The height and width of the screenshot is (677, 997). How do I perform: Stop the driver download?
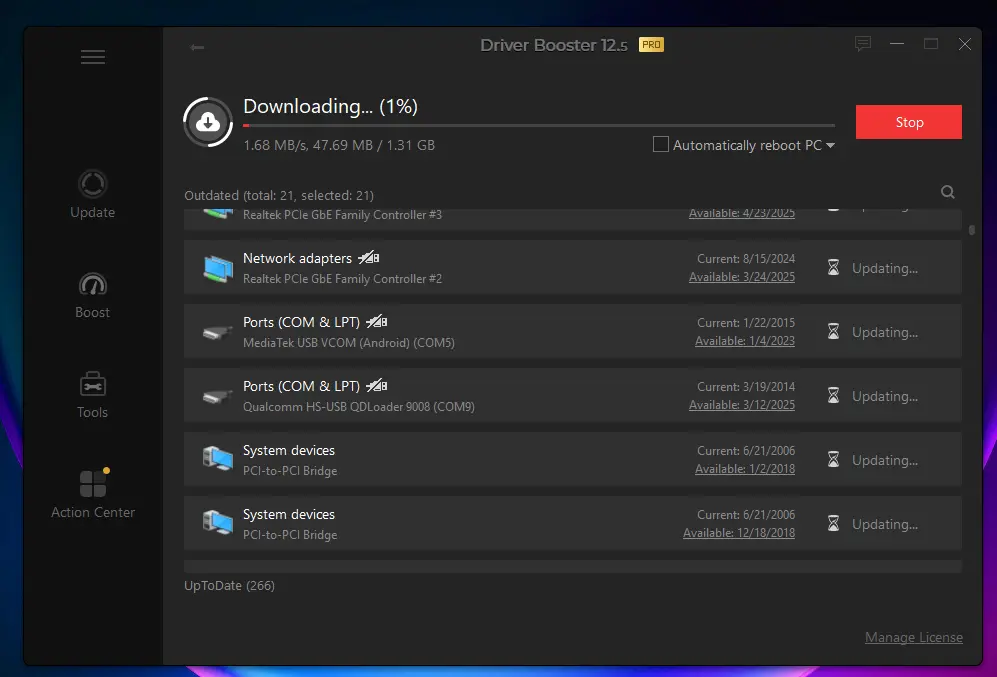point(909,122)
